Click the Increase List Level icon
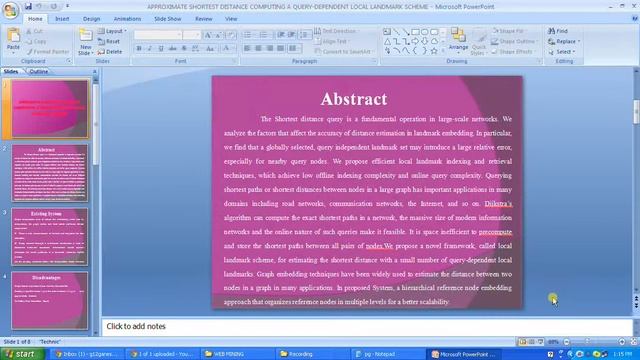Viewport: 640px width, 360px height. coord(291,35)
